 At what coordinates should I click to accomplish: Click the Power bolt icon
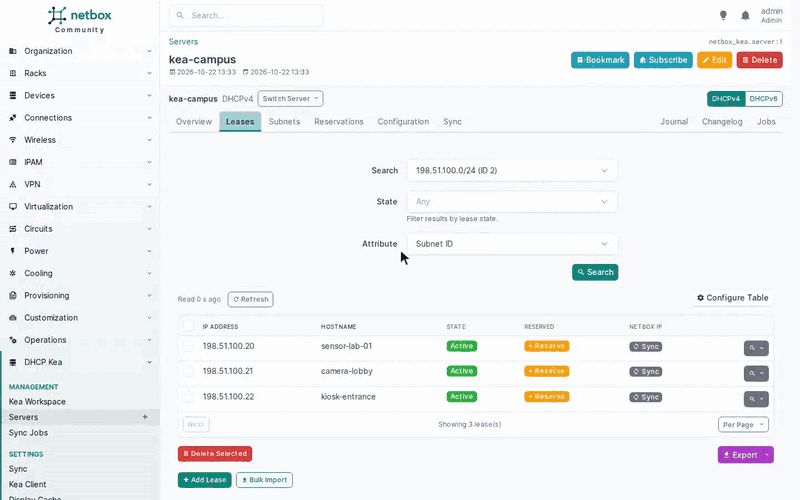(x=13, y=251)
